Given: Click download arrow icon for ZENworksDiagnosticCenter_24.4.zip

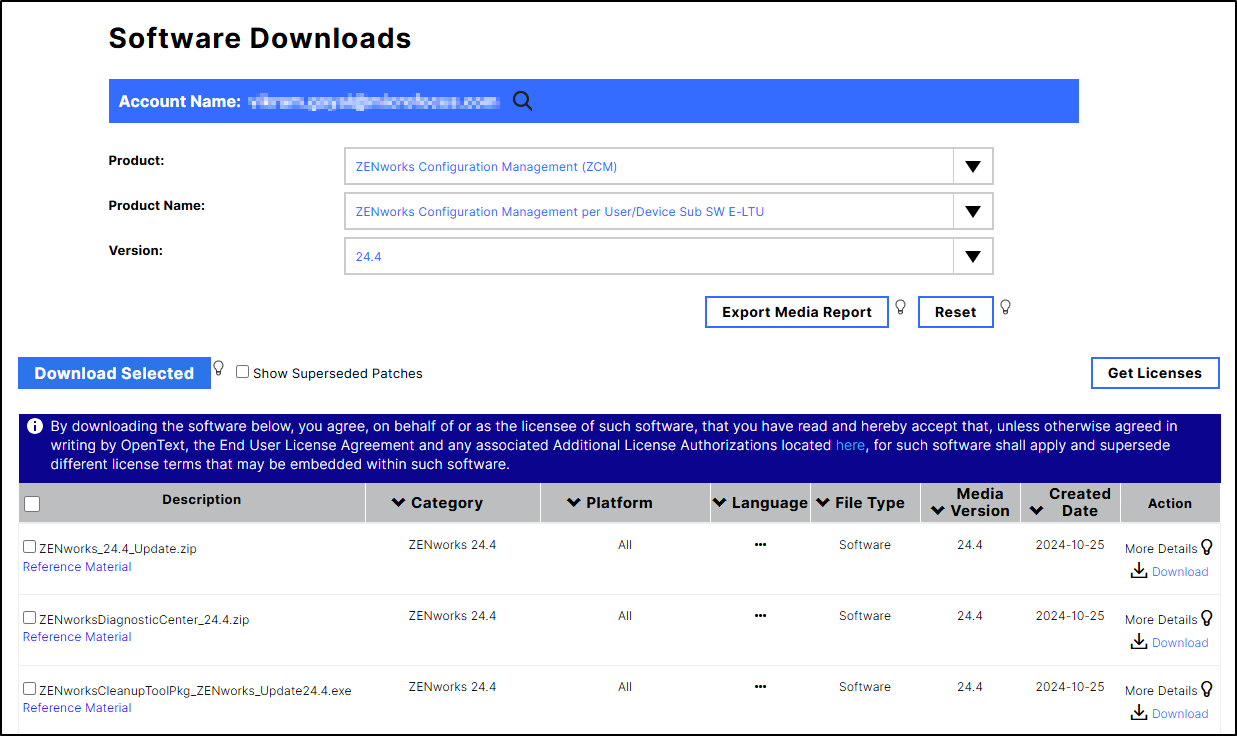Looking at the screenshot, I should point(1138,642).
